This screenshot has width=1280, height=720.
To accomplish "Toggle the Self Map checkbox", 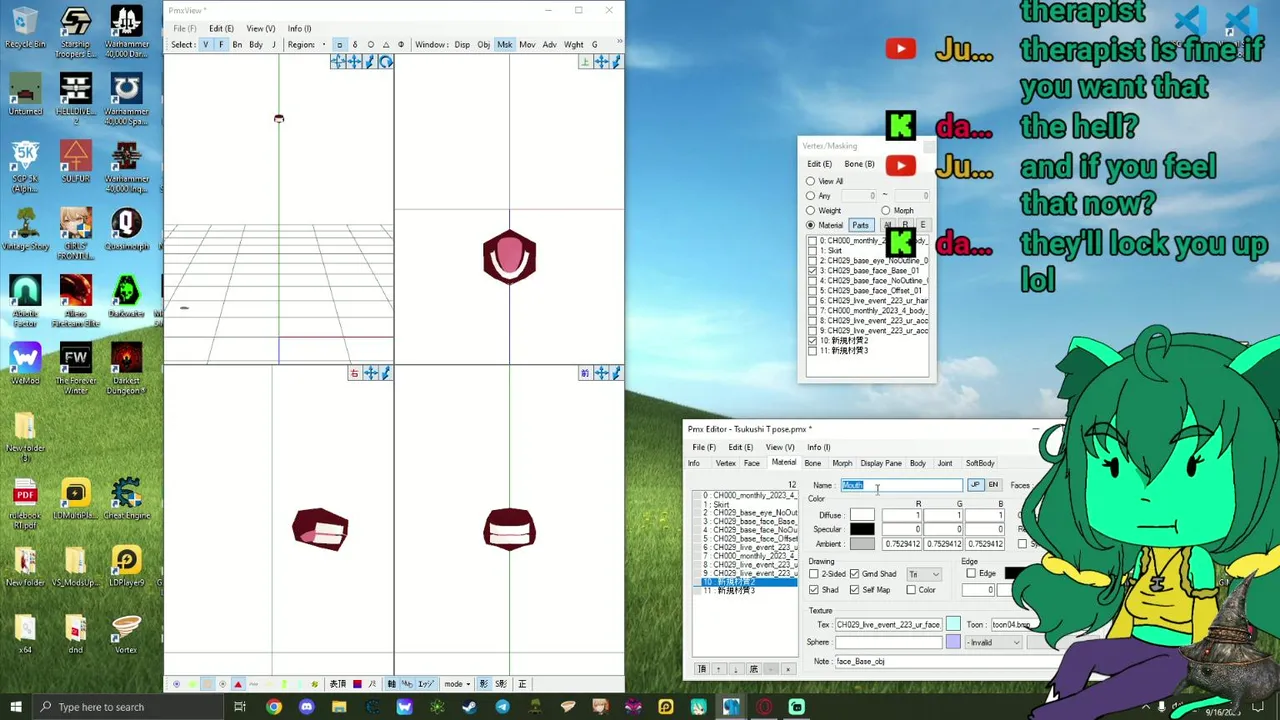I will 854,590.
